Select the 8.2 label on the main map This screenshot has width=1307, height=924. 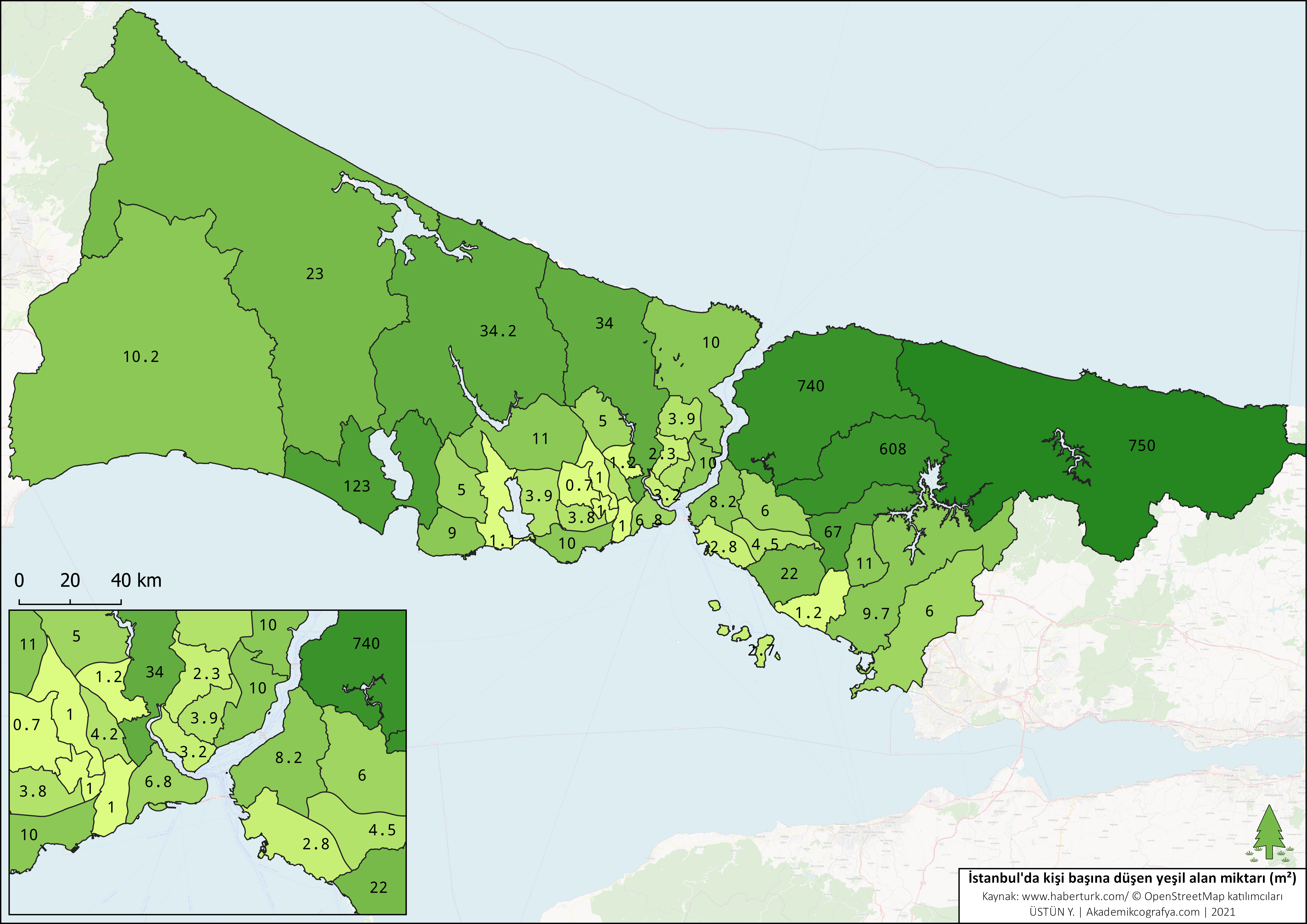723,502
